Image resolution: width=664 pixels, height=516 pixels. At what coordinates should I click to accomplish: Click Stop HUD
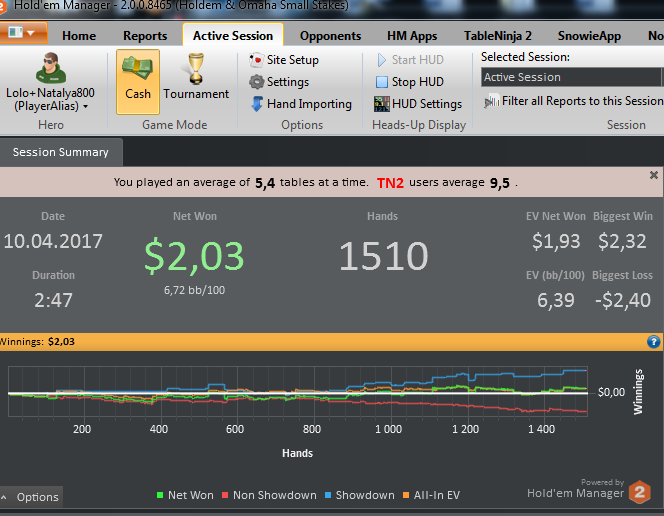410,82
